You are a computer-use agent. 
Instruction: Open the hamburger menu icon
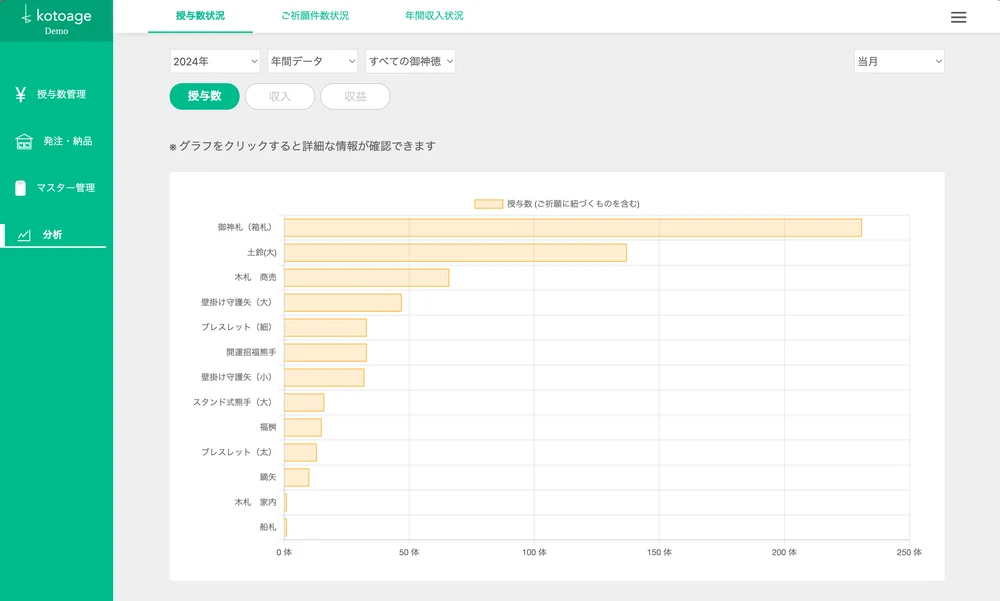[958, 17]
